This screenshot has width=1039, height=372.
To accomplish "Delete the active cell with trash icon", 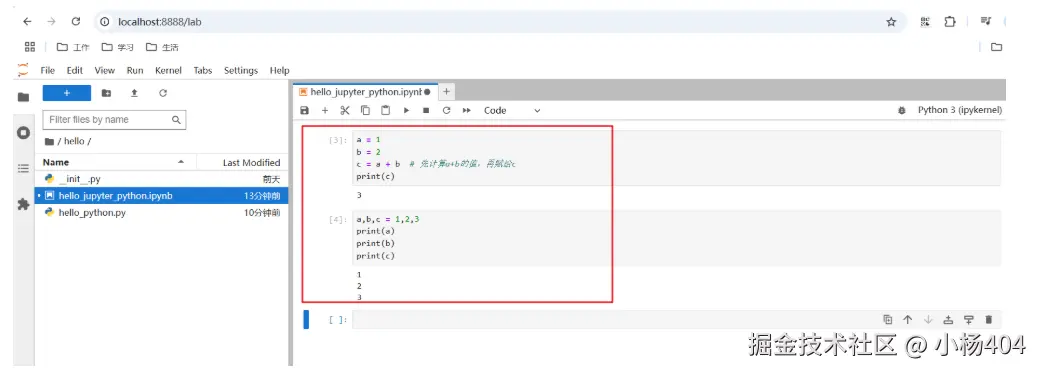I will 989,320.
